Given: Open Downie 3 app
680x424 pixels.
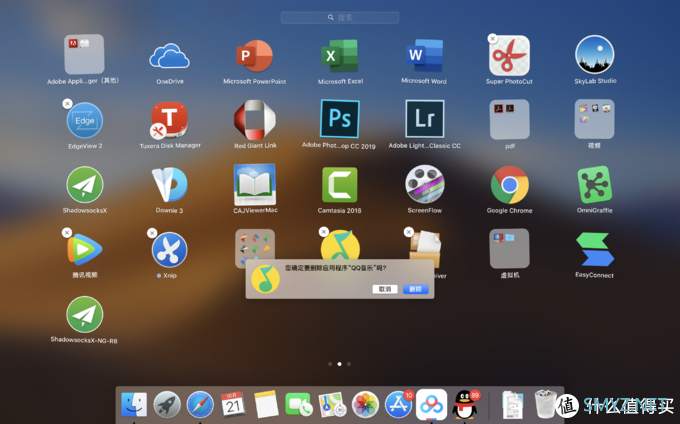Looking at the screenshot, I should (170, 185).
